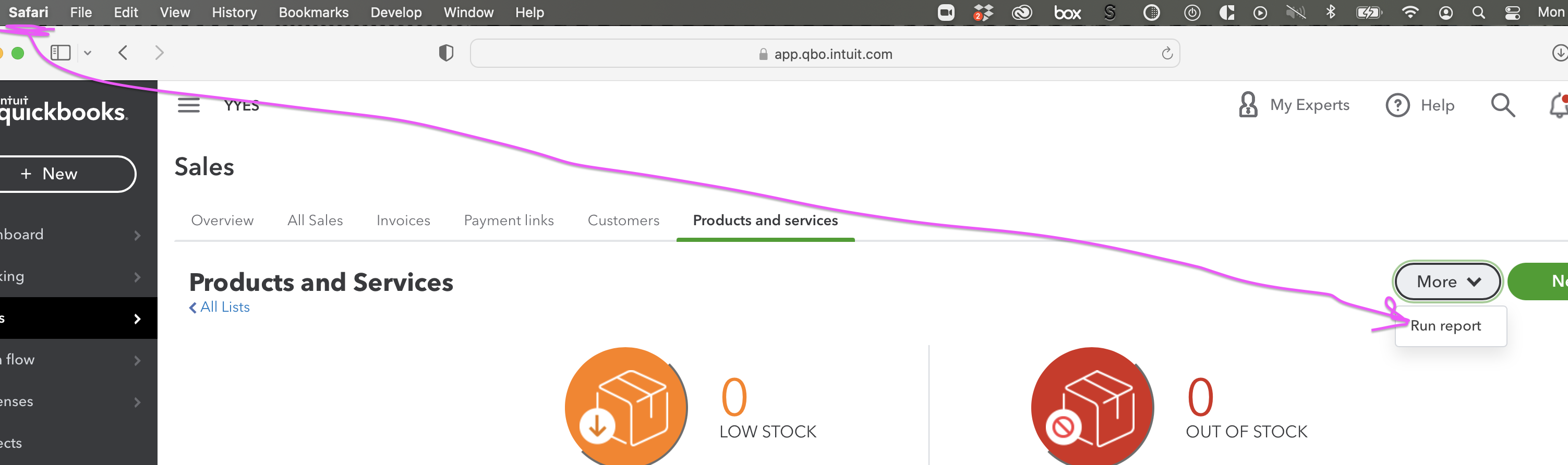
Task: Expand the More dropdown button
Action: click(1447, 281)
